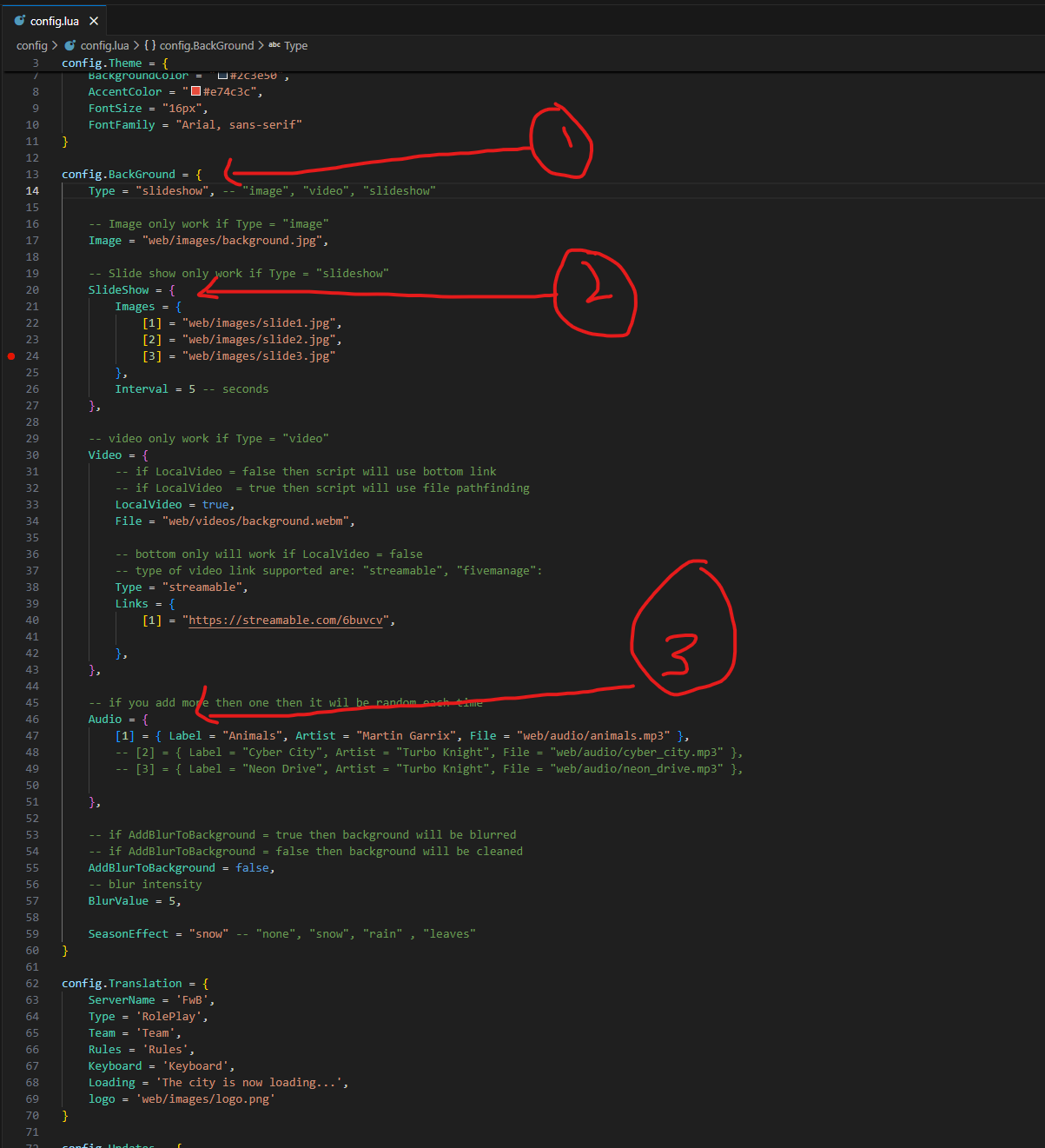Follow the streamable.com link on line 40
The height and width of the screenshot is (1148, 1045).
285,620
